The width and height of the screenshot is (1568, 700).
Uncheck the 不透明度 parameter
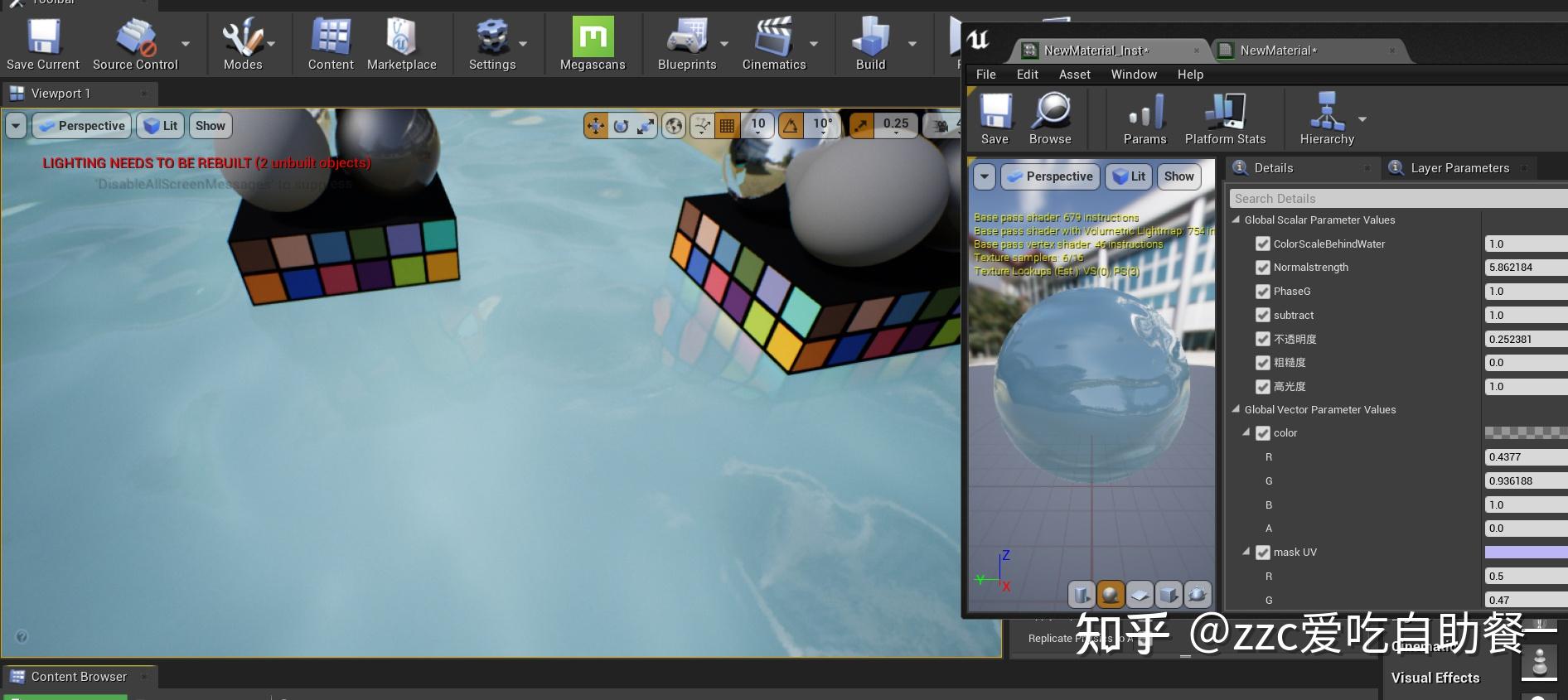1263,339
